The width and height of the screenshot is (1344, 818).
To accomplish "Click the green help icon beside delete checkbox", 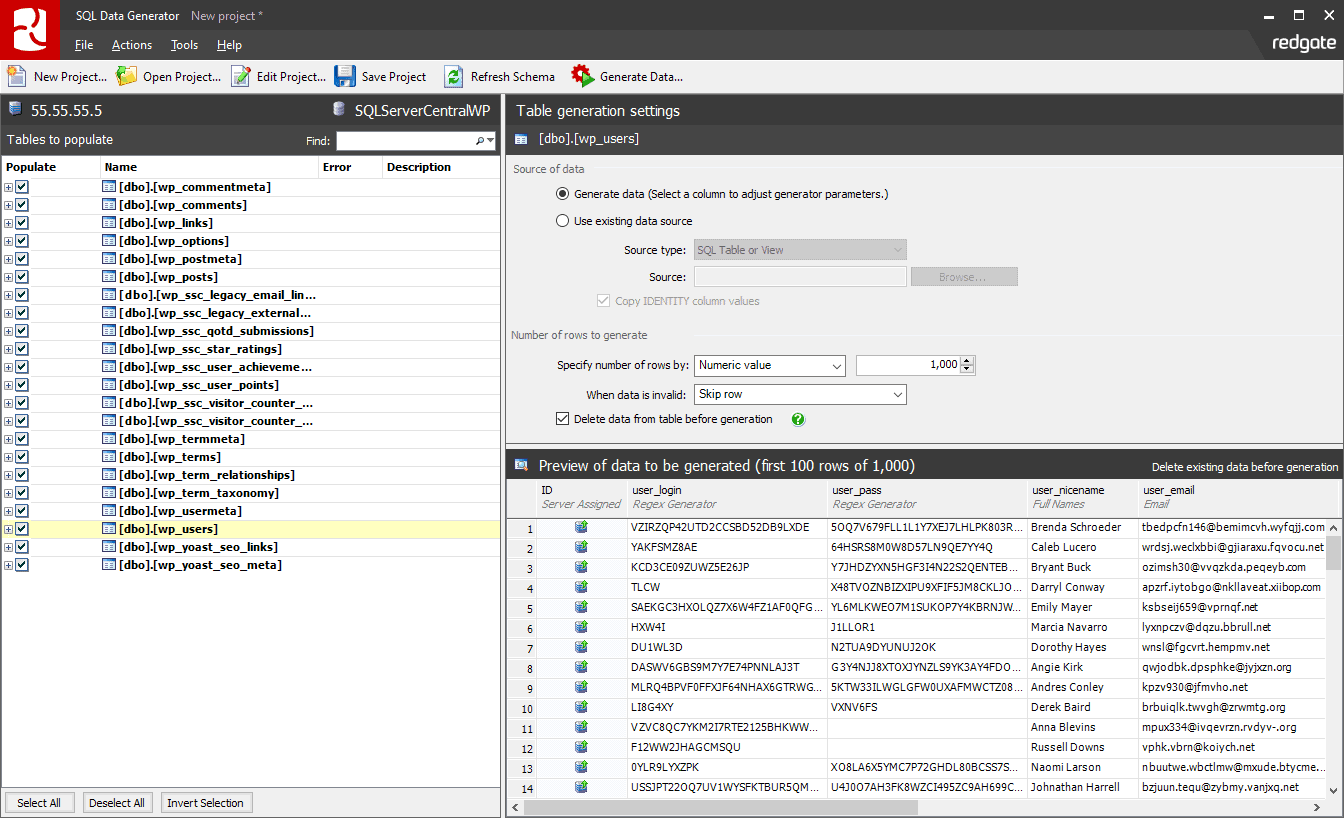I will pos(797,419).
